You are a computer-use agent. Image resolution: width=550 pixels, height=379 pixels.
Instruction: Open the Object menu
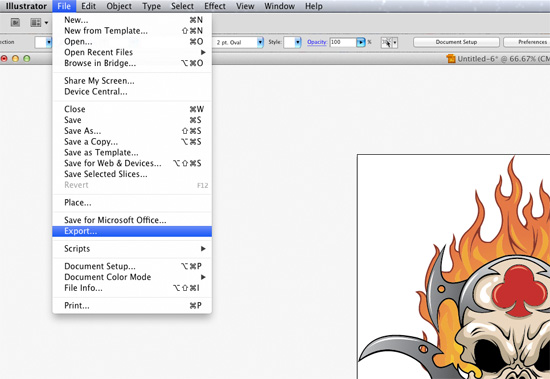(x=119, y=6)
